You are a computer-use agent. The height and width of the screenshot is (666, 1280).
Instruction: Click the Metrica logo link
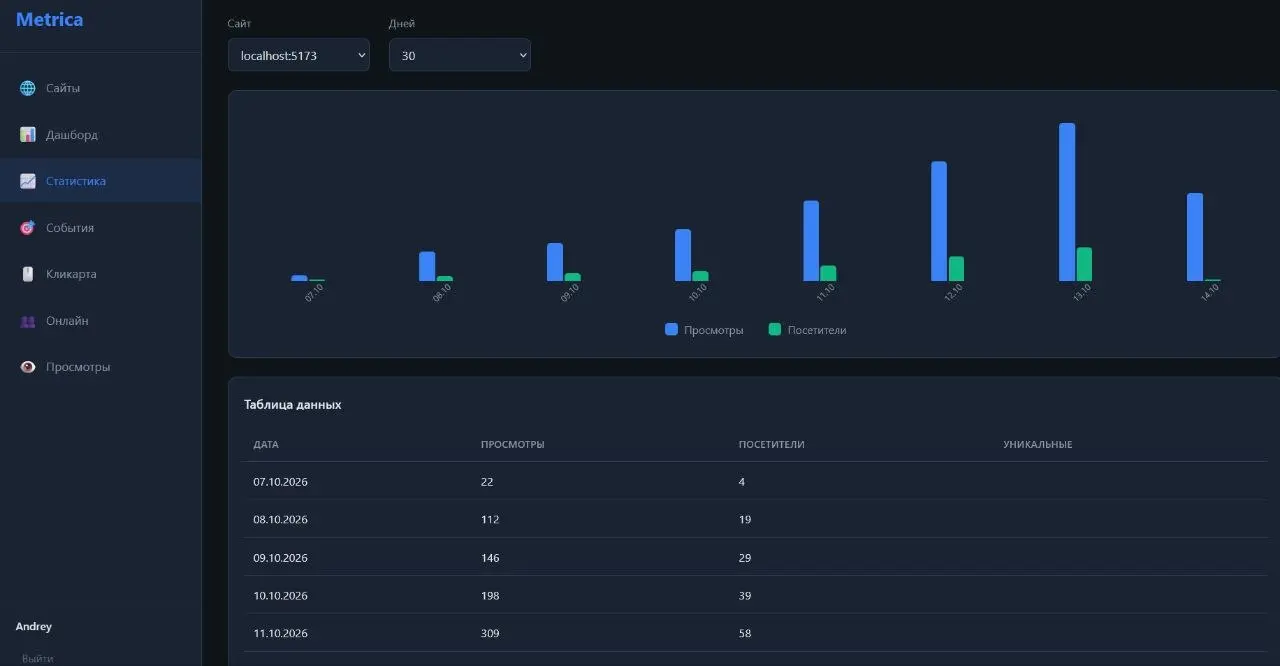[x=50, y=20]
